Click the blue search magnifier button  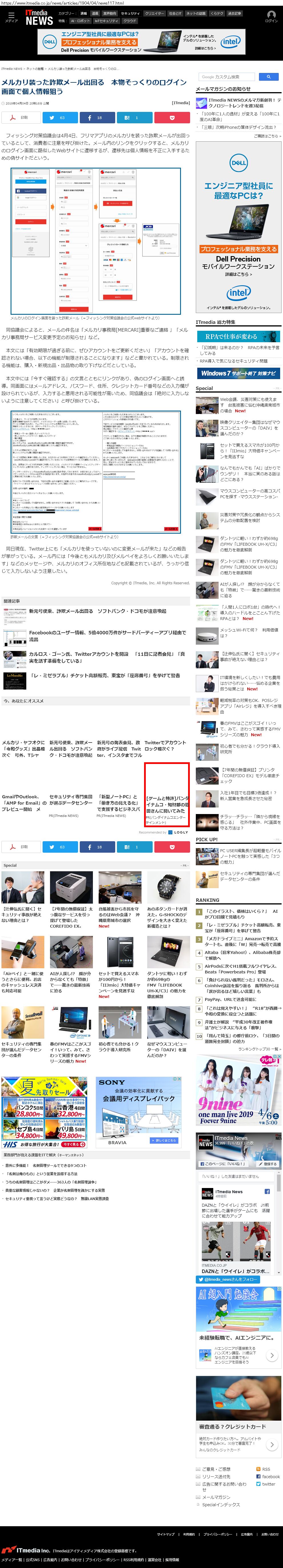[x=268, y=77]
